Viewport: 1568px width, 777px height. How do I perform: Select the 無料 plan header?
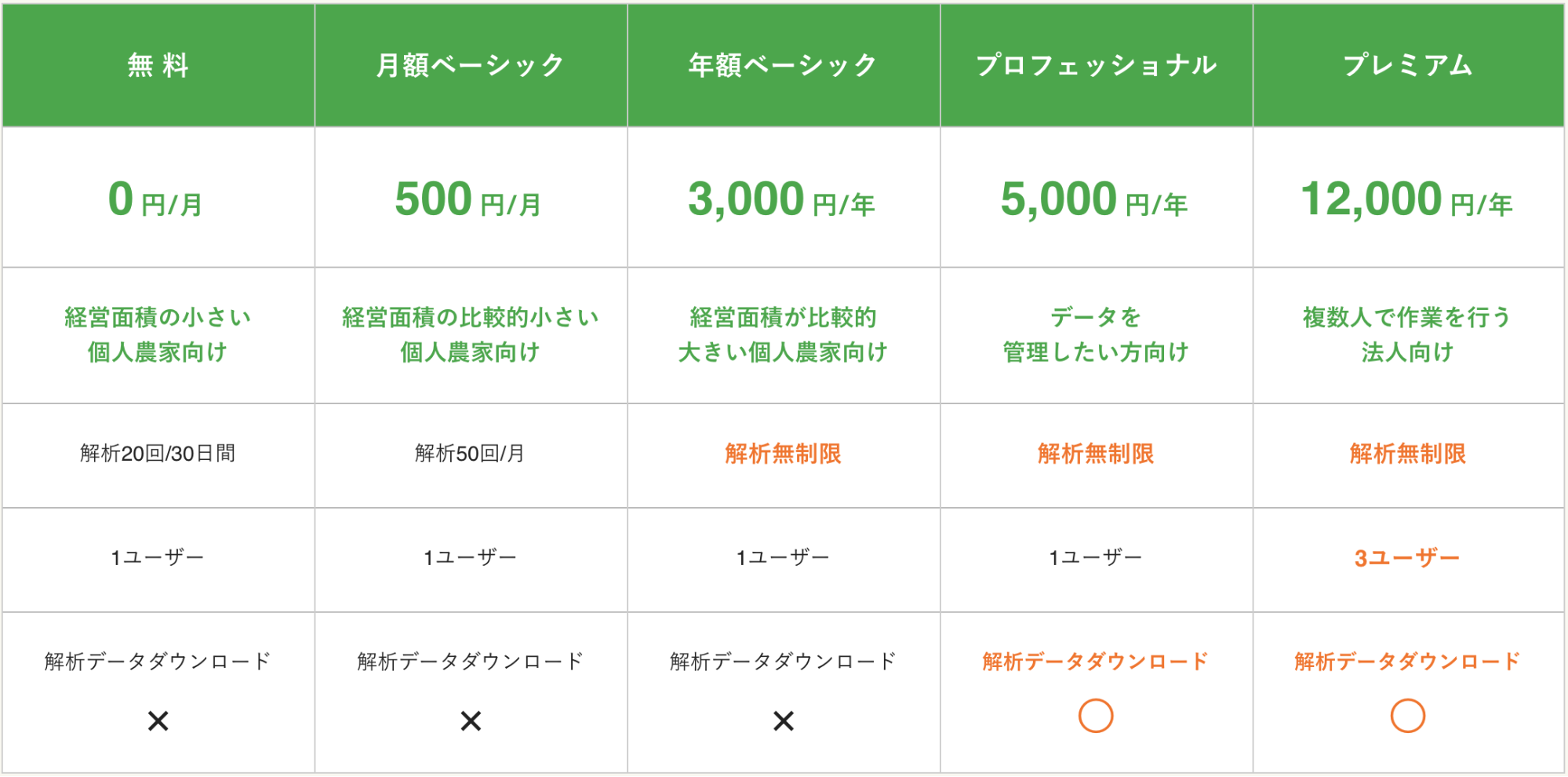pyautogui.click(x=158, y=65)
